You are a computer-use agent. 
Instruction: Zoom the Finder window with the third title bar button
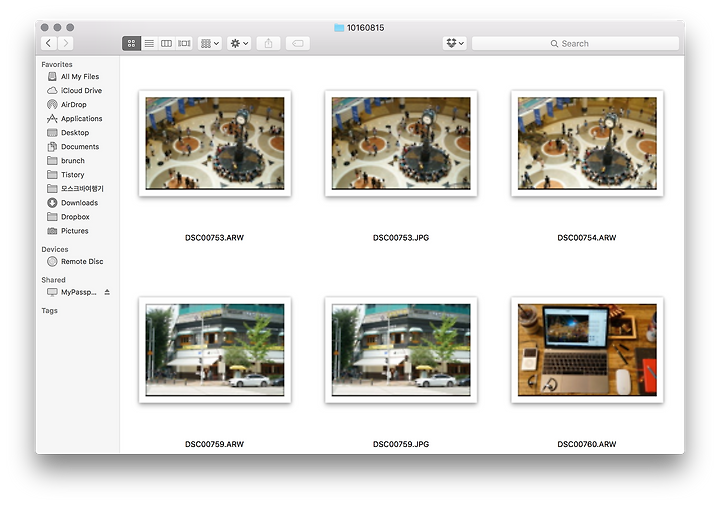70,28
